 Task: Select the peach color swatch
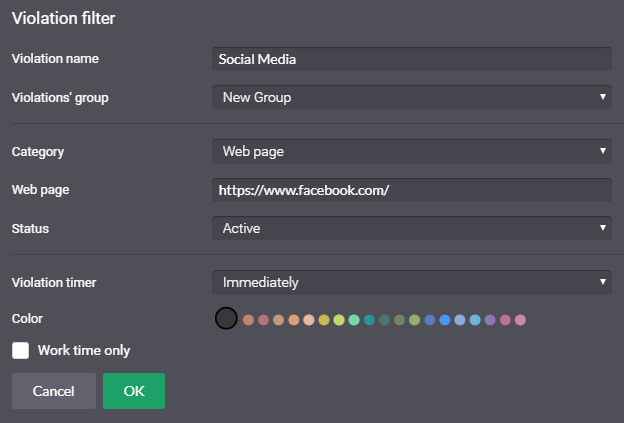(309, 320)
